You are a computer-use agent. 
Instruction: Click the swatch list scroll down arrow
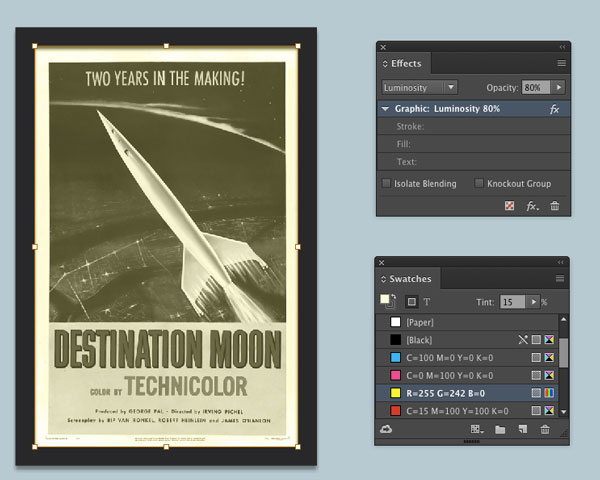(563, 412)
